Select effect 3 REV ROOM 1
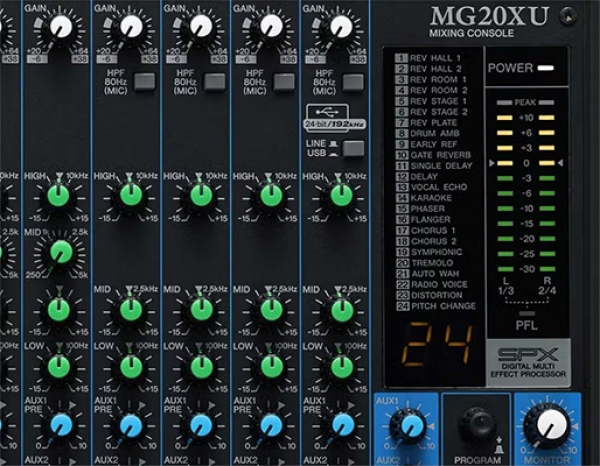600x466 pixels. coord(431,80)
